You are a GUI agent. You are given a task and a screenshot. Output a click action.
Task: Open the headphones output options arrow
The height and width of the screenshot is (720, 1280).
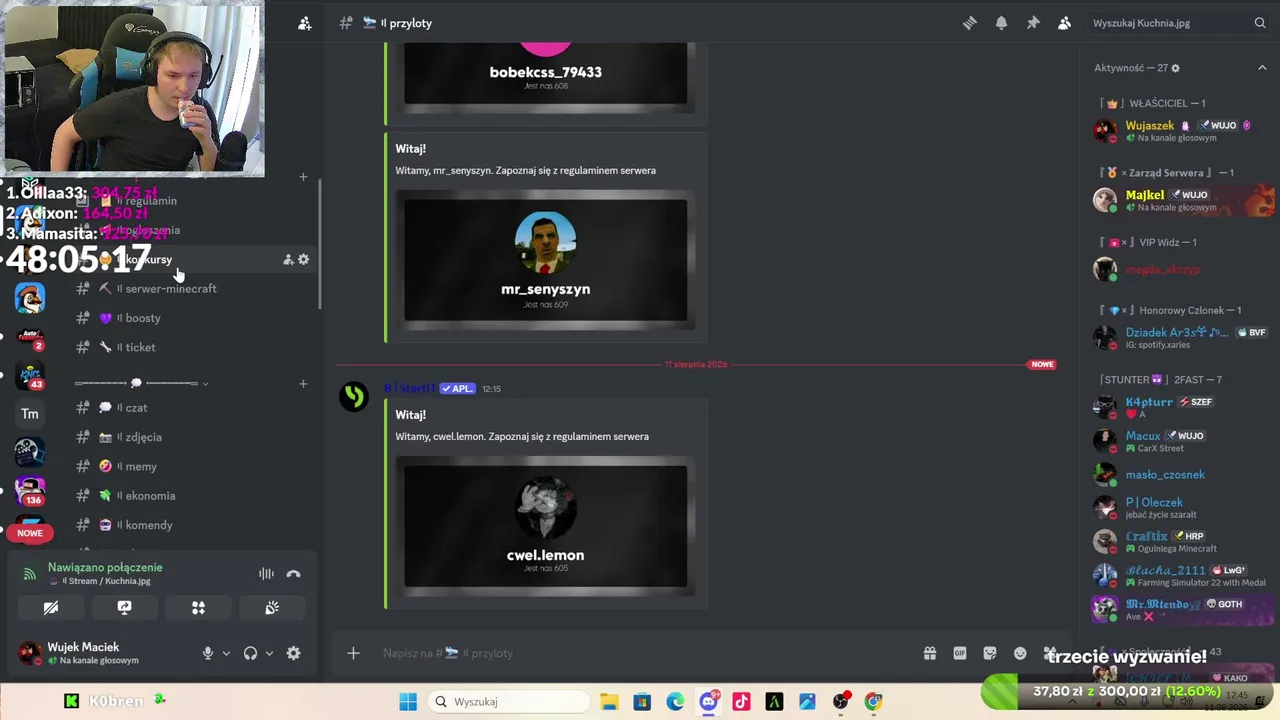[269, 653]
